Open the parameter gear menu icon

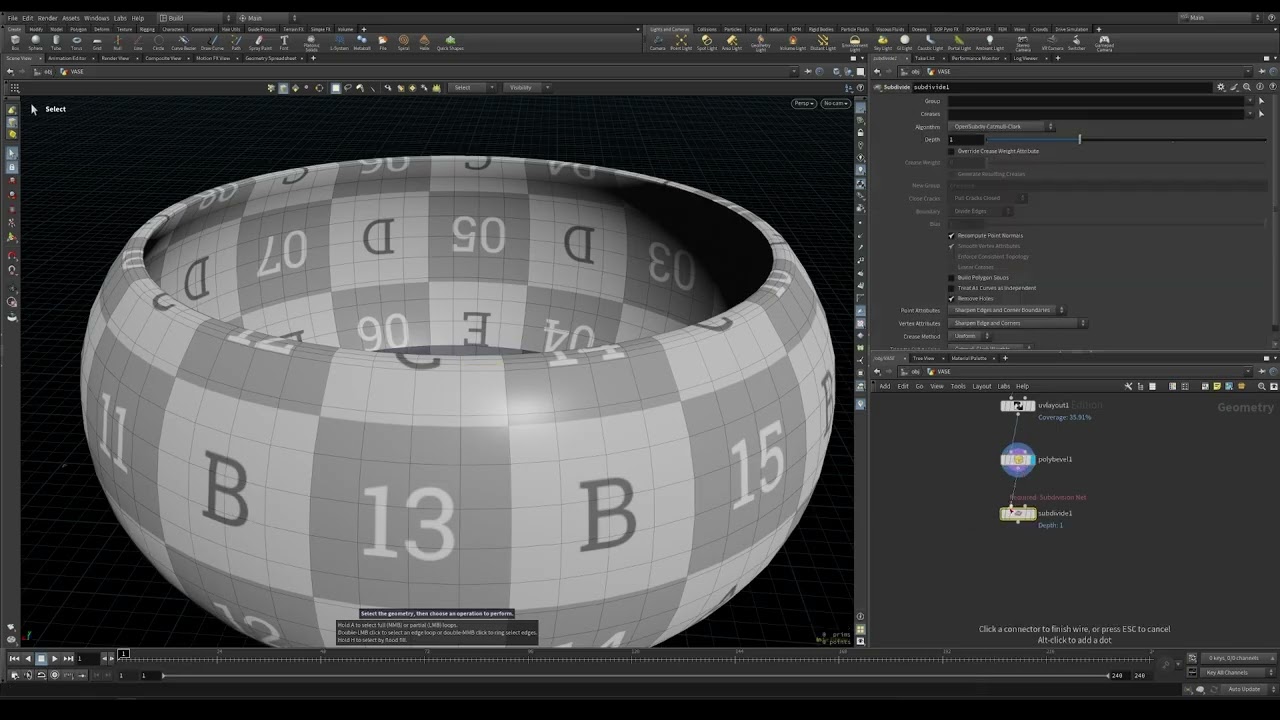(1220, 87)
